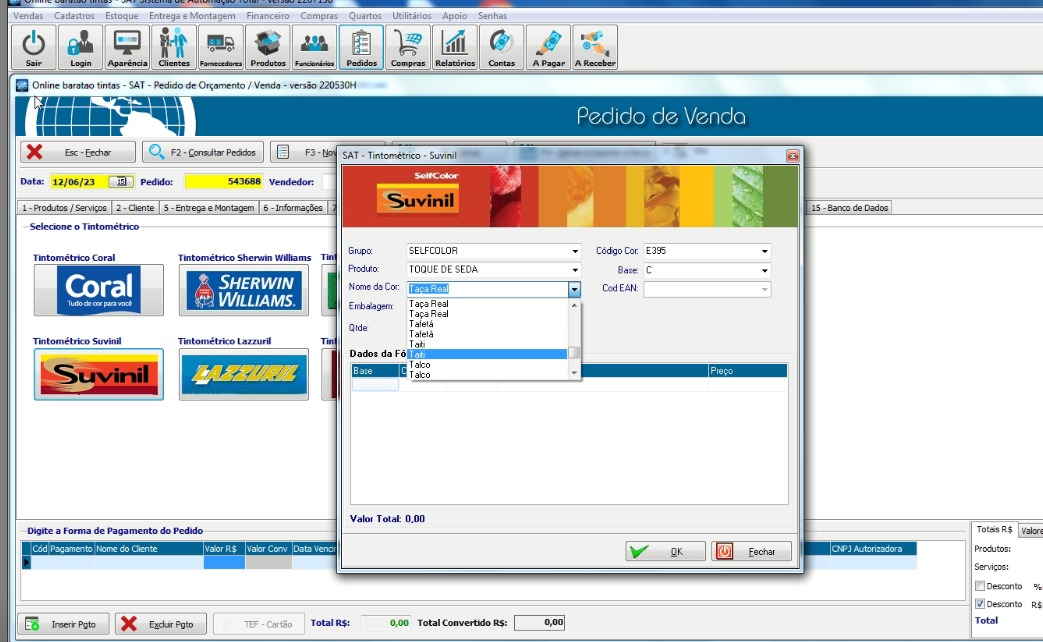1043x642 pixels.
Task: Click the color list scrollbar thumb
Action: (x=574, y=352)
